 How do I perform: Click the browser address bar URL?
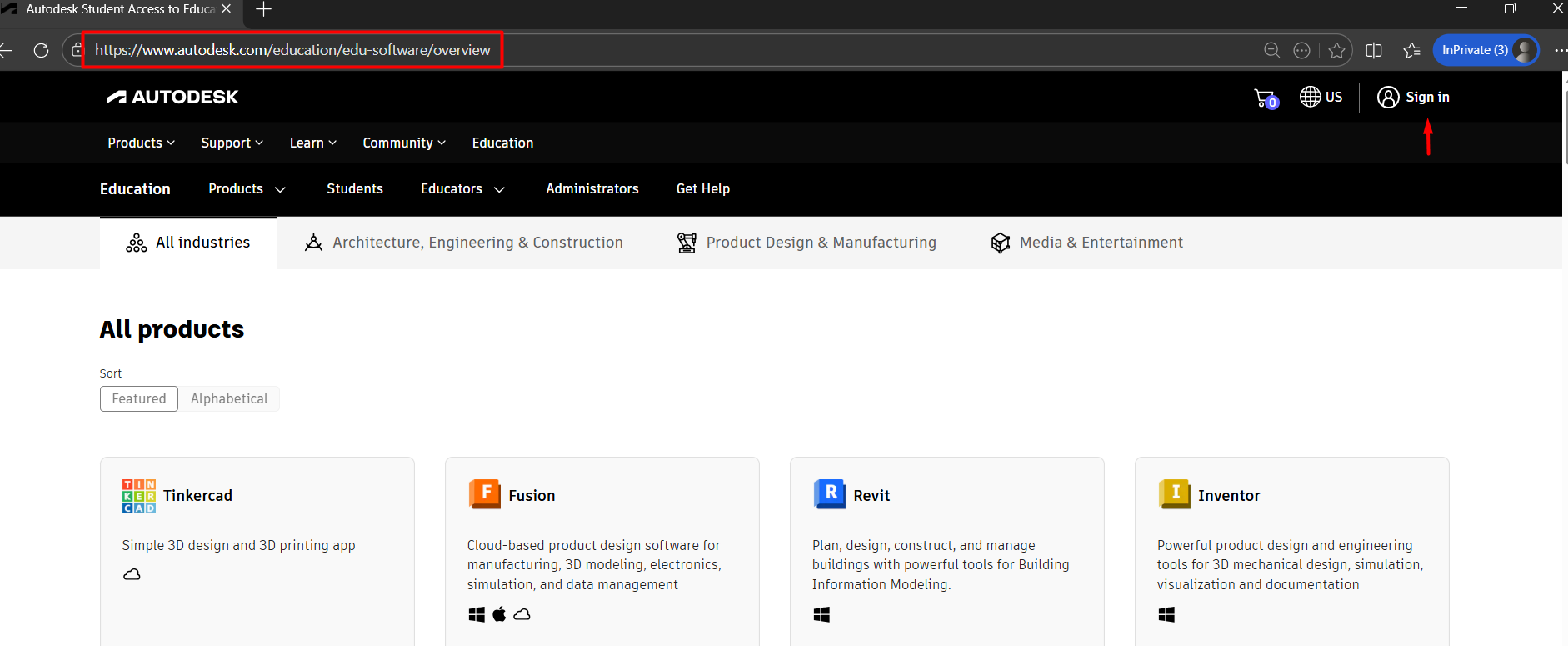tap(292, 51)
